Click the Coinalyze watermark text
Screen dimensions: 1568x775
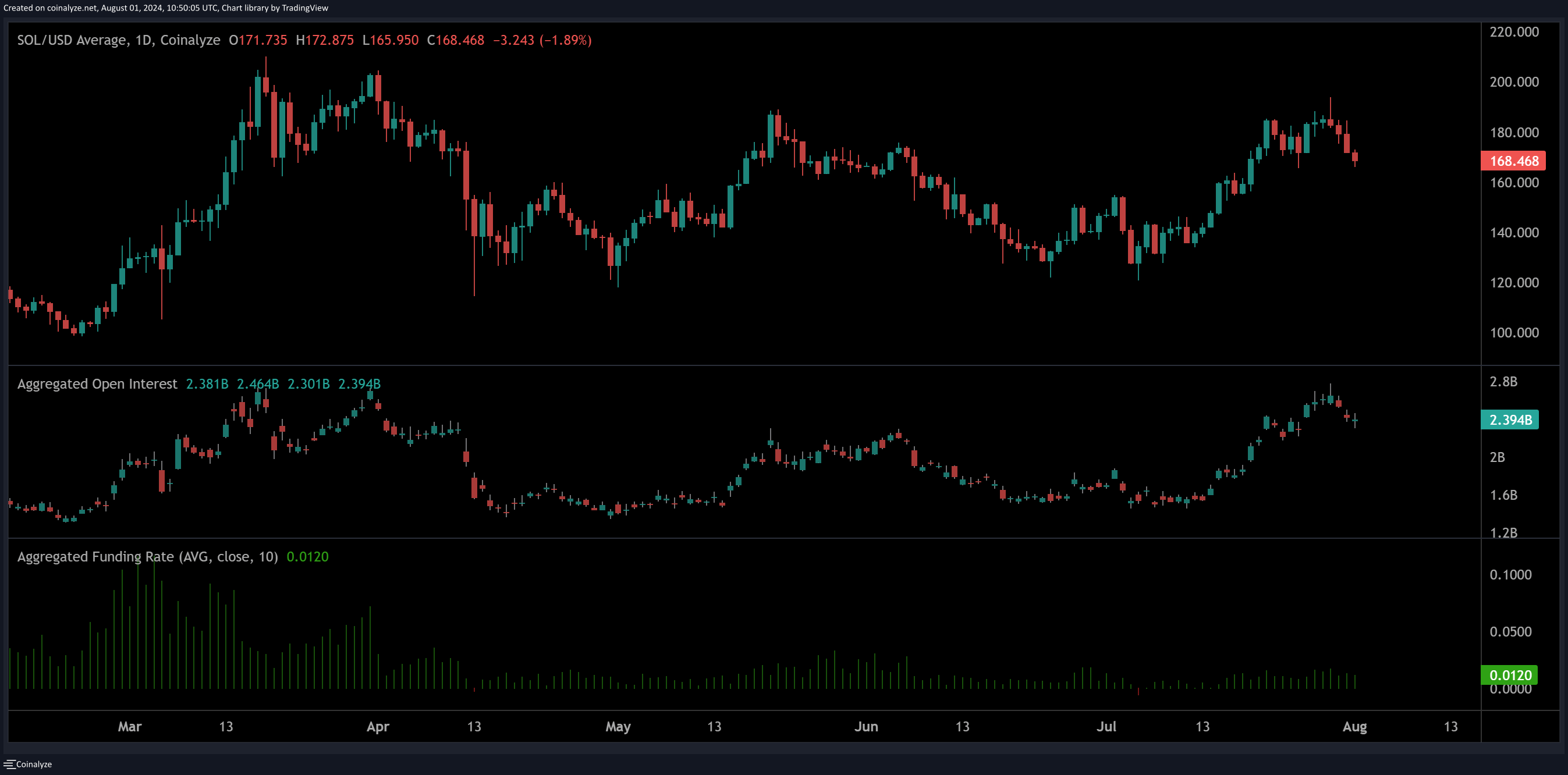[x=34, y=764]
